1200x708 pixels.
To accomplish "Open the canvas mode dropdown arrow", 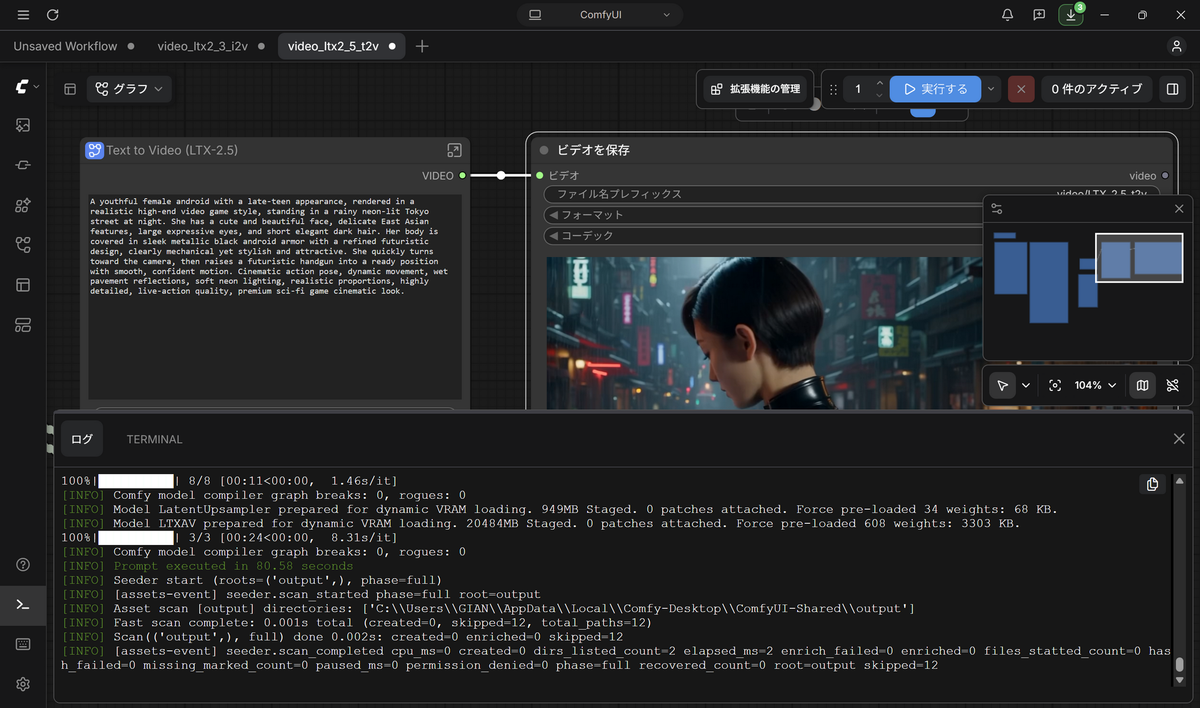I will tap(1026, 385).
